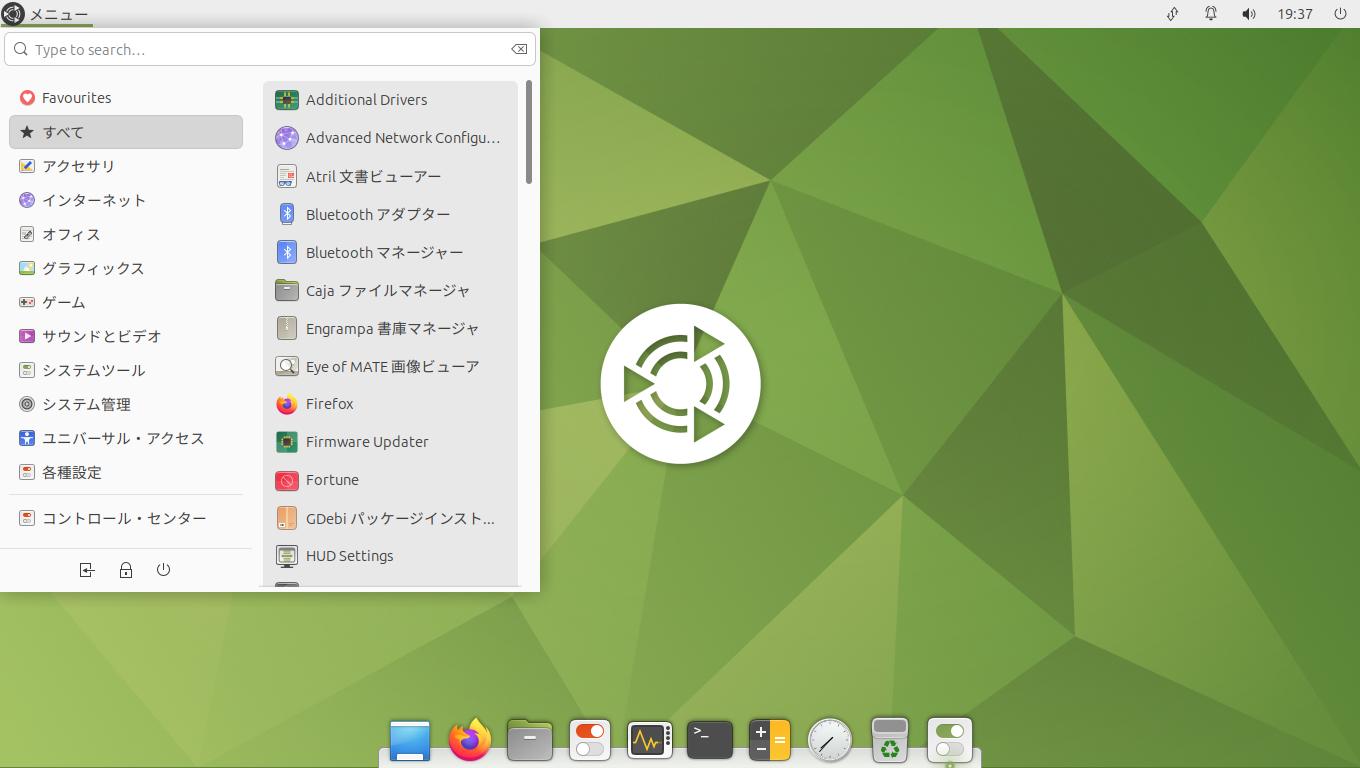
Task: Launch Additional Drivers from the menu
Action: pyautogui.click(x=366, y=100)
